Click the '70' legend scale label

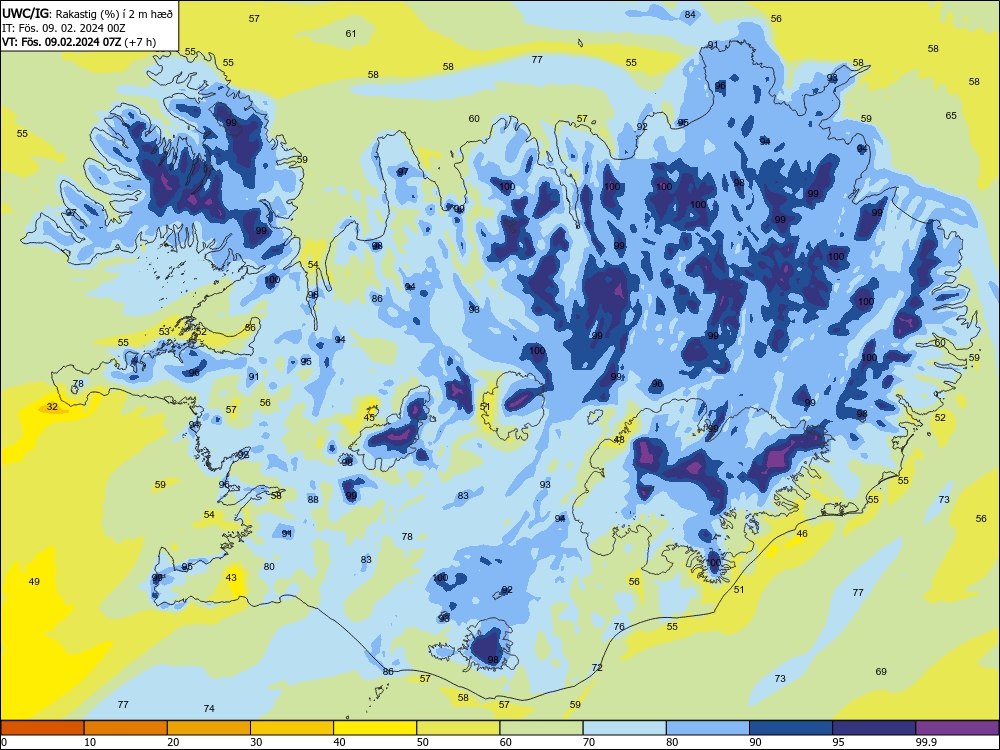tap(589, 742)
